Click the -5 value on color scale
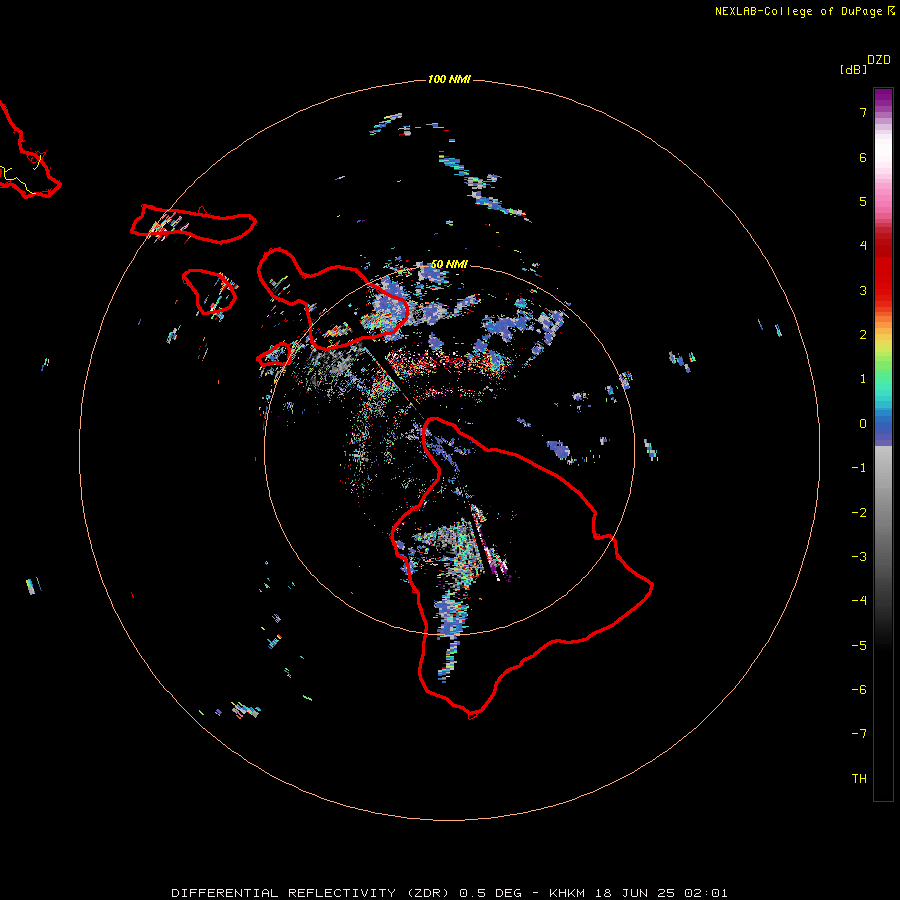This screenshot has width=900, height=900. point(859,646)
